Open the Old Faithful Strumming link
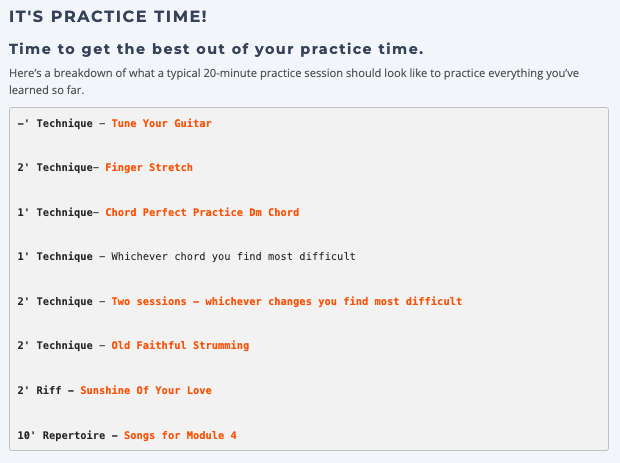 pos(180,345)
